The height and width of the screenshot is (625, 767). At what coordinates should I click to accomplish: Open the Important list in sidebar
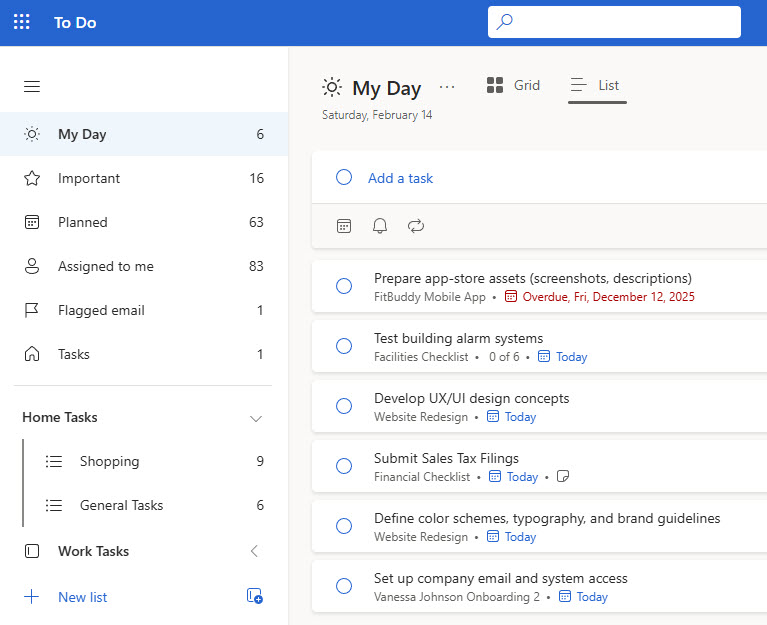pos(89,178)
